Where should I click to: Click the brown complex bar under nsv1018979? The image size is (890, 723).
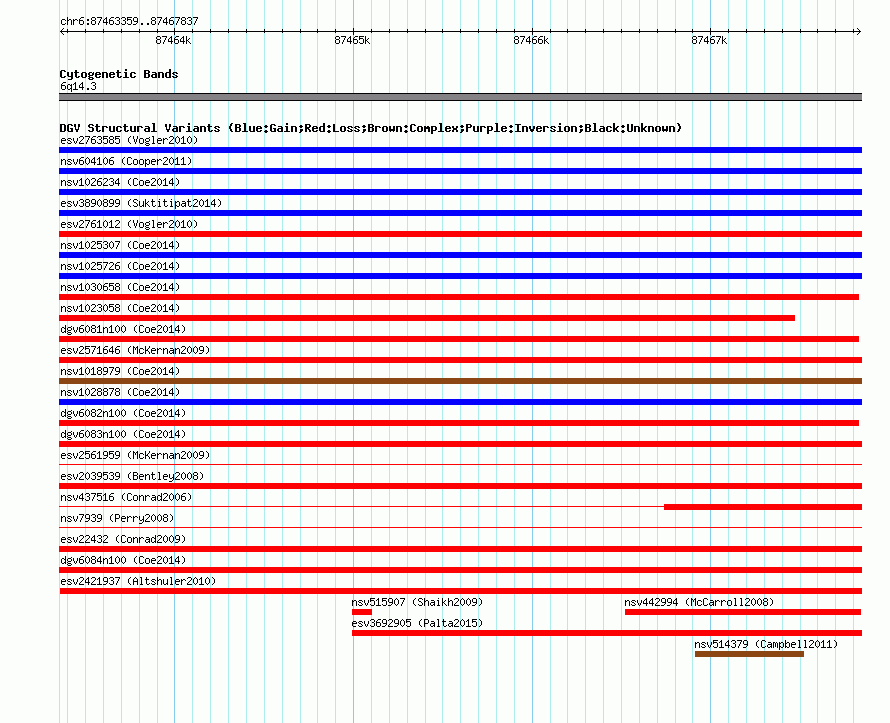[x=460, y=381]
